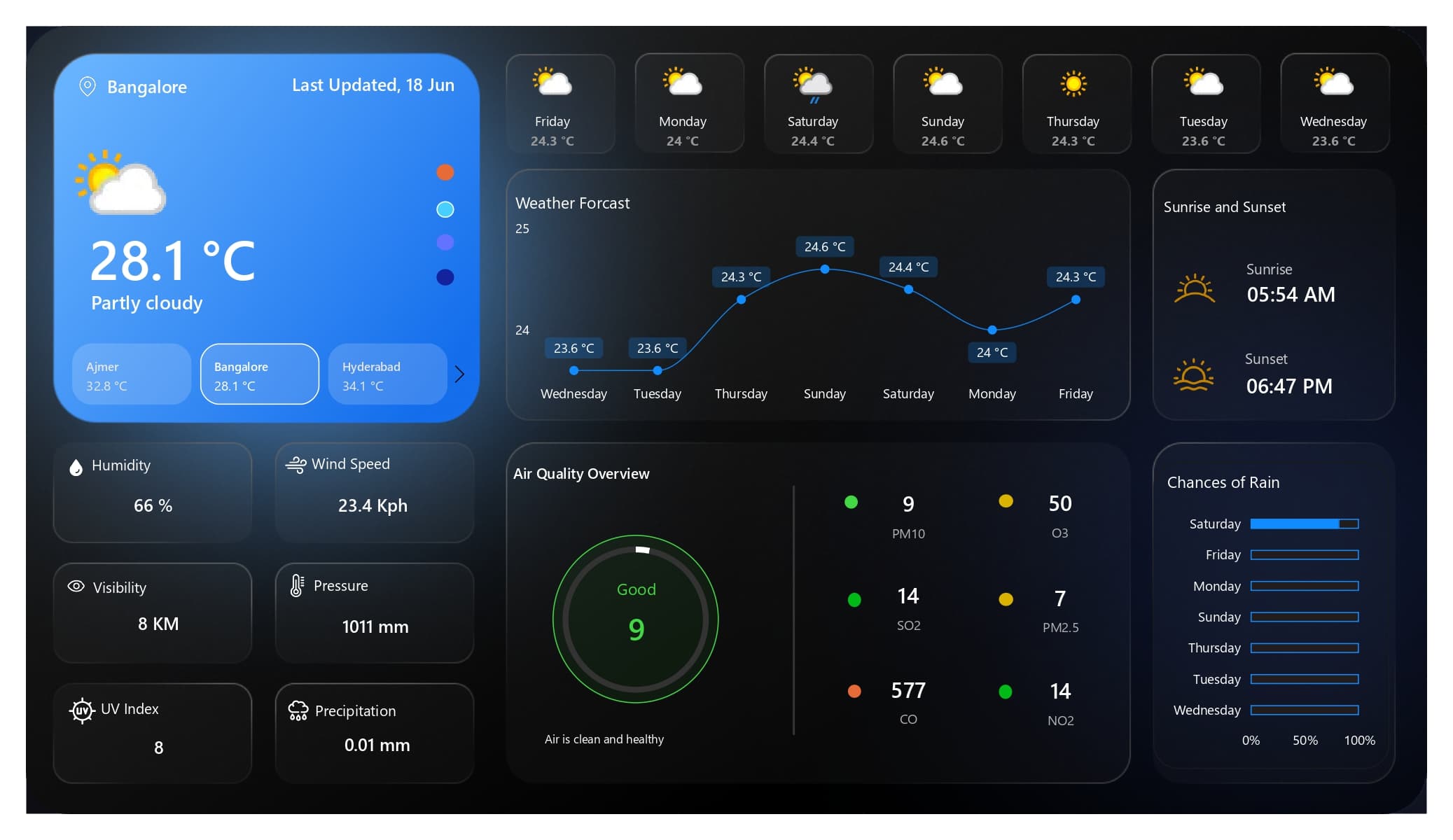Select the dark navy theme color dot
Image resolution: width=1453 pixels, height=840 pixels.
(x=445, y=277)
